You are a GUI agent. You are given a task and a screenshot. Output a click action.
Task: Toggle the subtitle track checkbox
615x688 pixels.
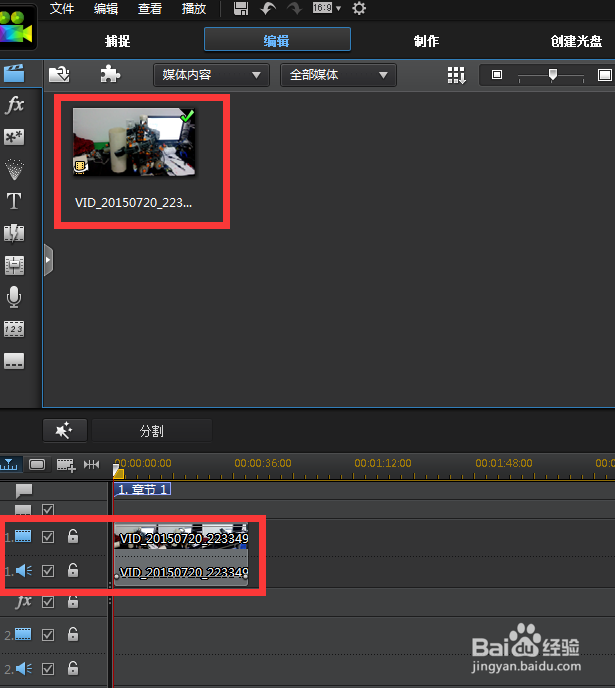(48, 510)
